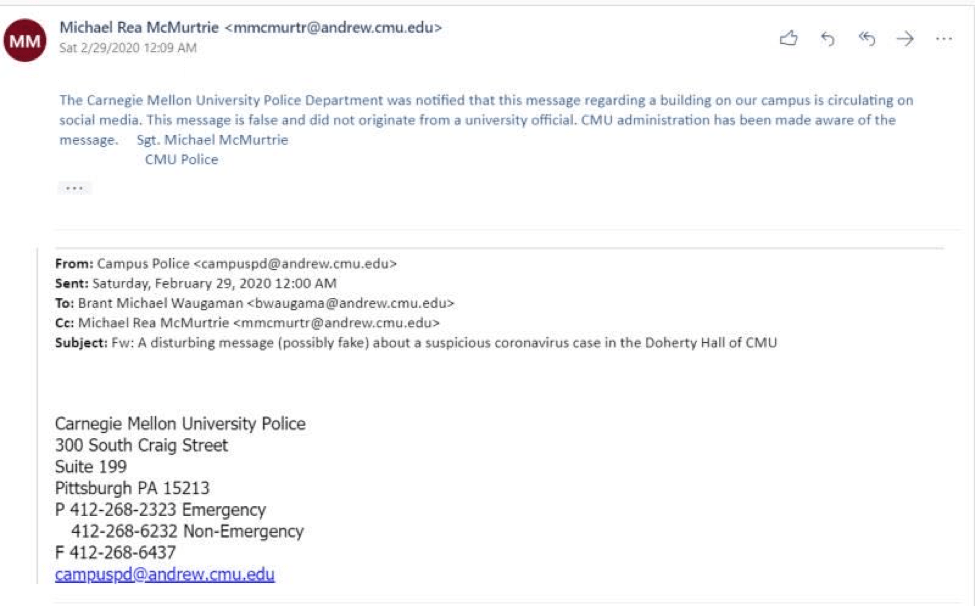Click the 300 South Craig Street address line
Screen dimensions: 975x606
[x=142, y=445]
